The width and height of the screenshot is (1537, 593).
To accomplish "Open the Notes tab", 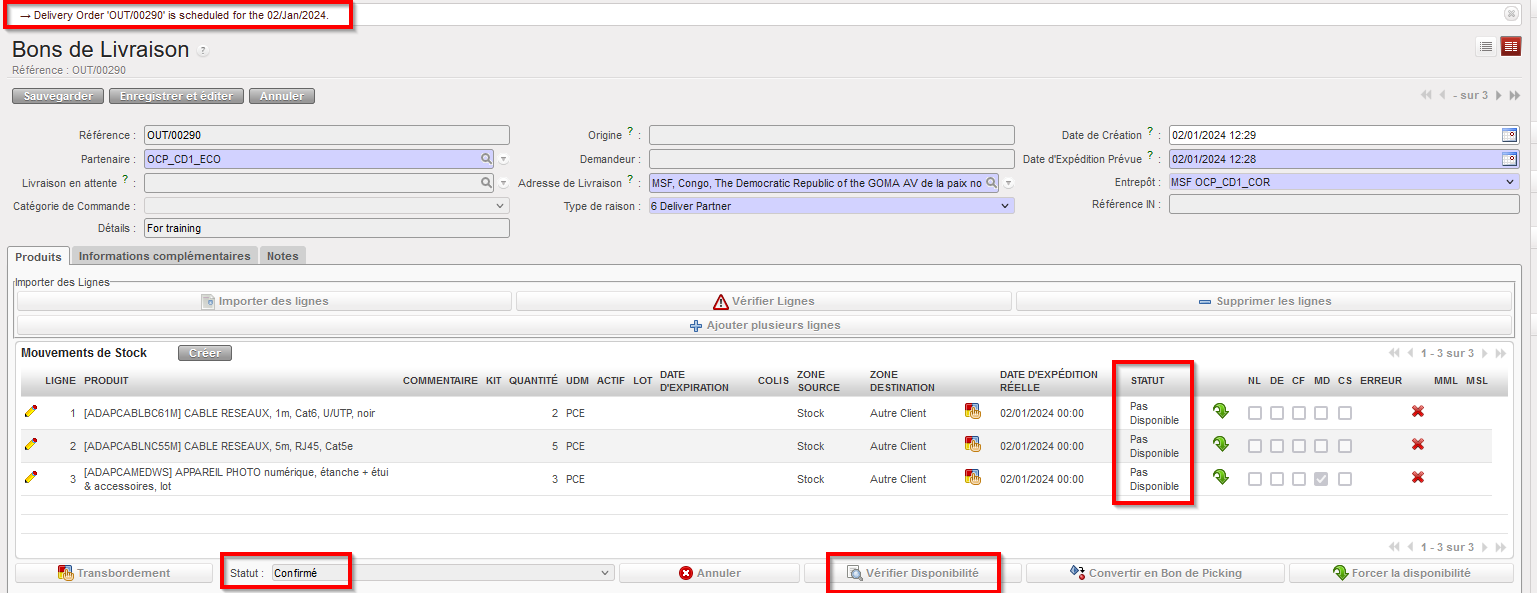I will 282,256.
